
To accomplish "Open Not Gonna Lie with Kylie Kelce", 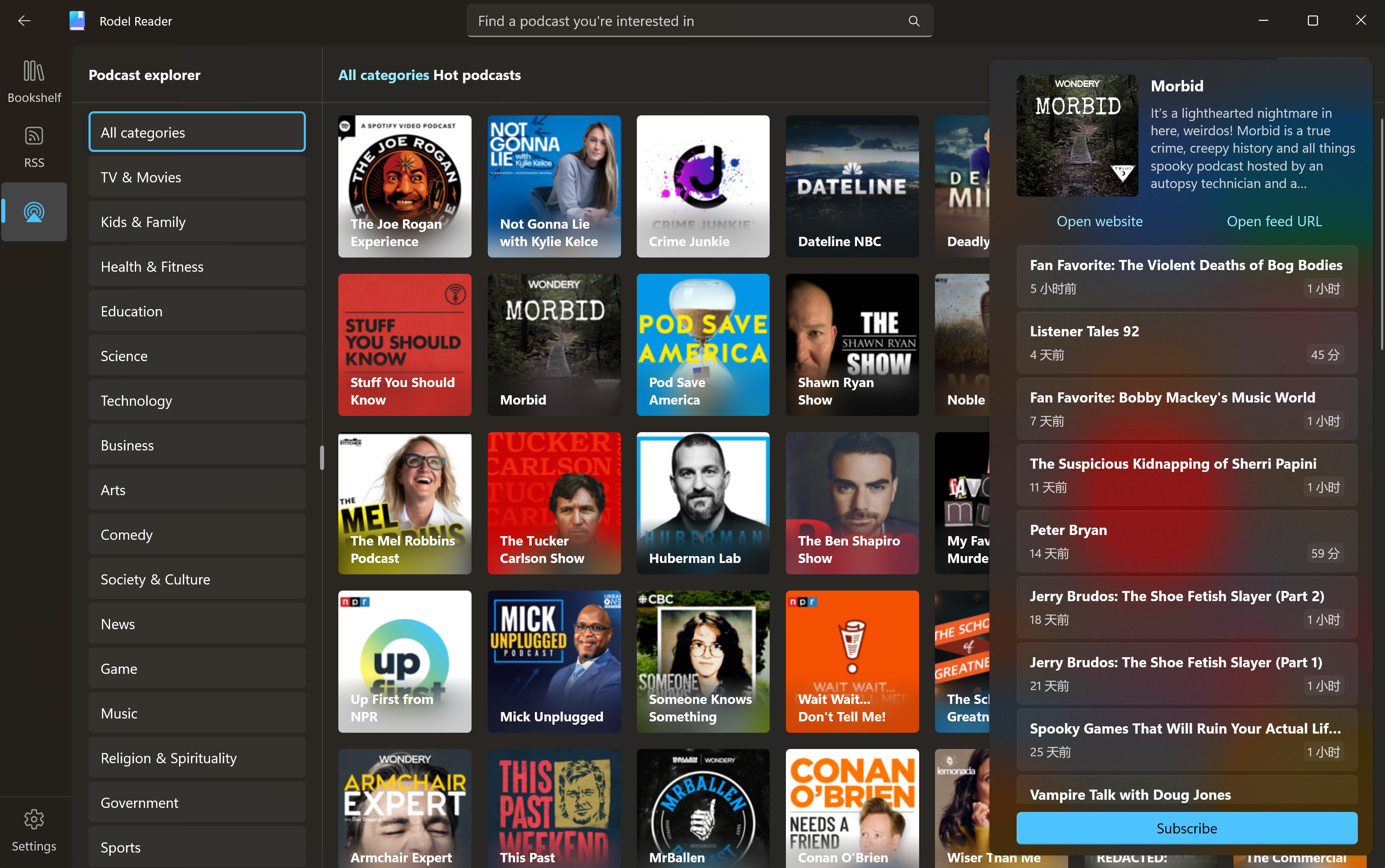I will pos(554,186).
